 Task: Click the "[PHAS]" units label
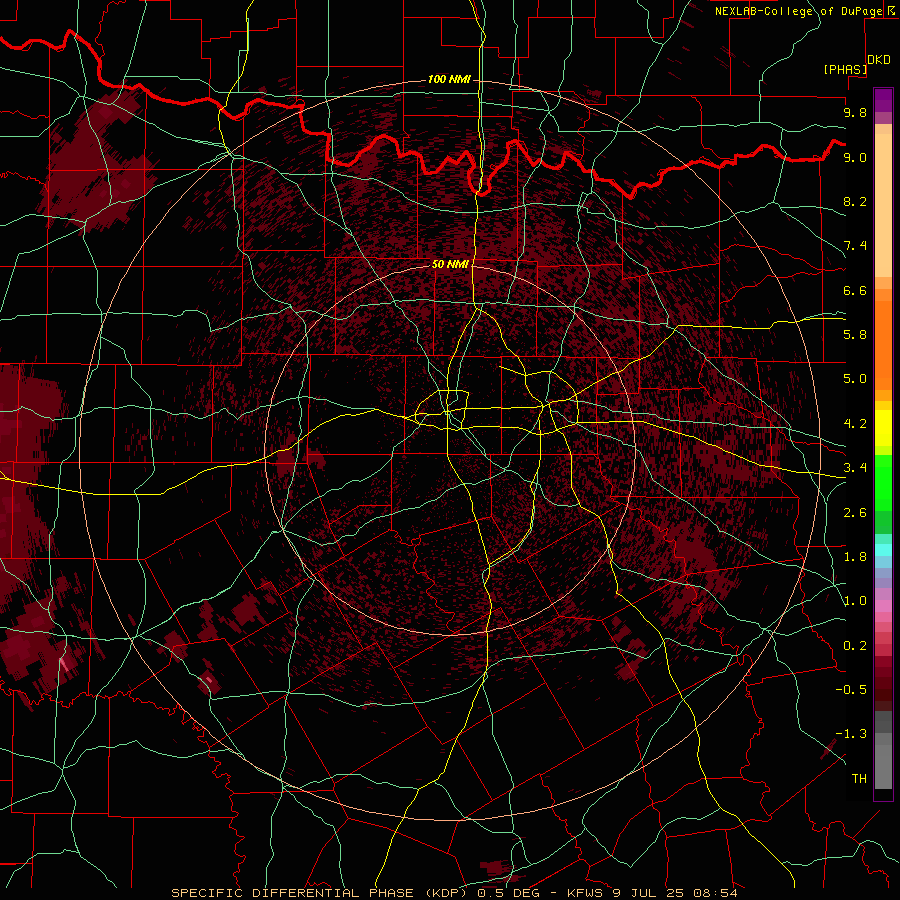pos(845,69)
